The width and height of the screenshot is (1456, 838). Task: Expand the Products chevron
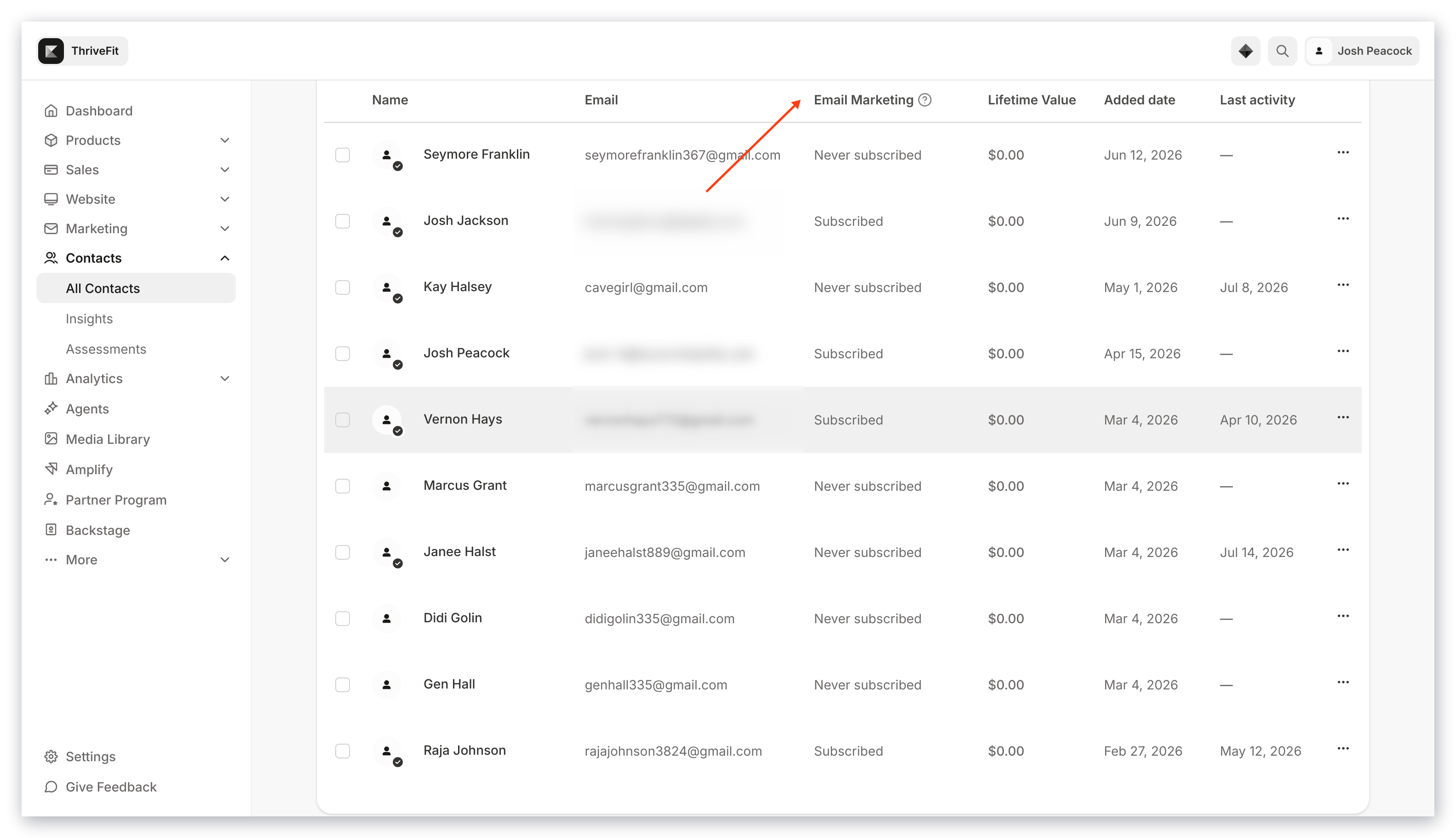[224, 140]
